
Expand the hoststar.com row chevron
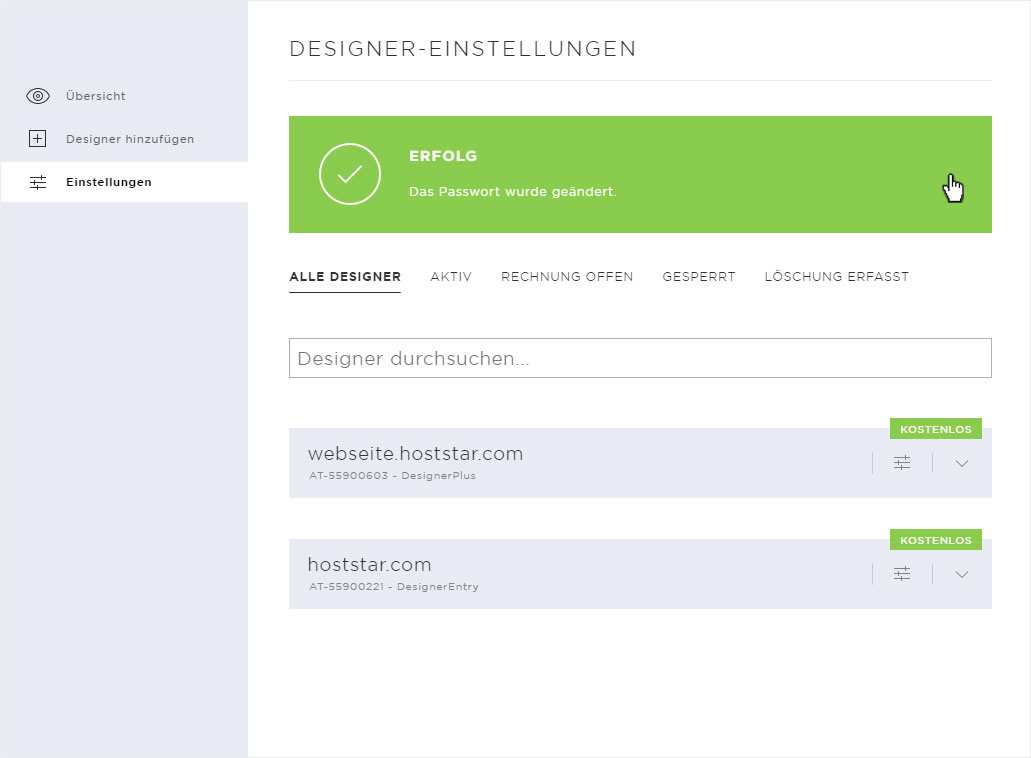coord(962,575)
